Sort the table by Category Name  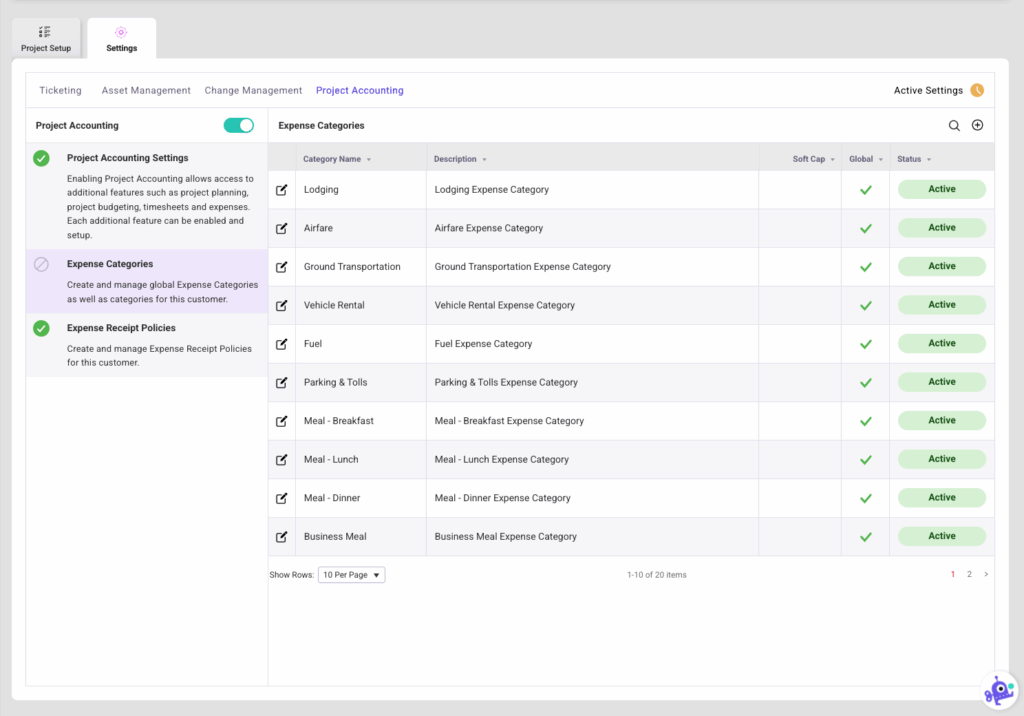click(x=330, y=157)
